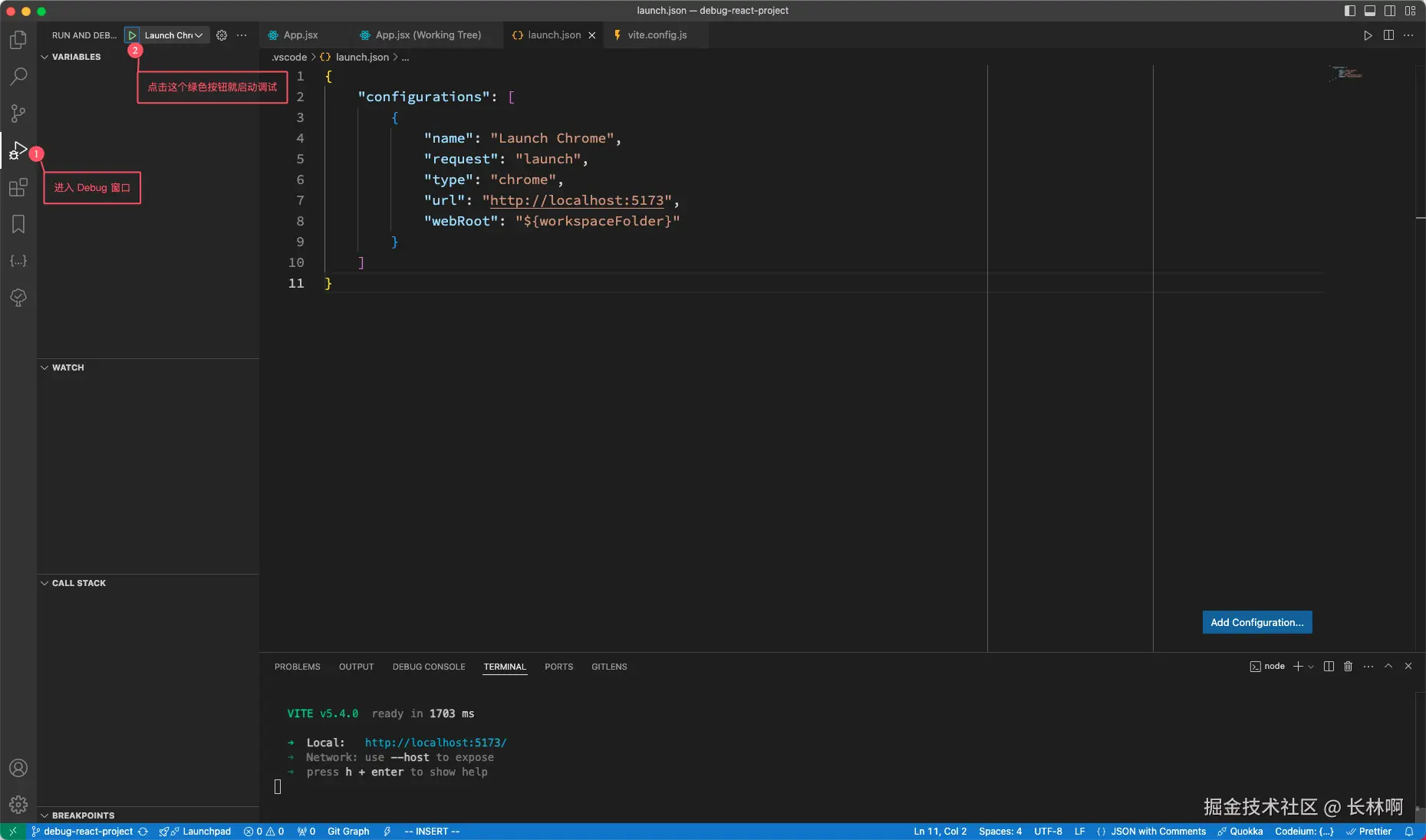Toggle the bottom panel layout button

click(x=1370, y=11)
